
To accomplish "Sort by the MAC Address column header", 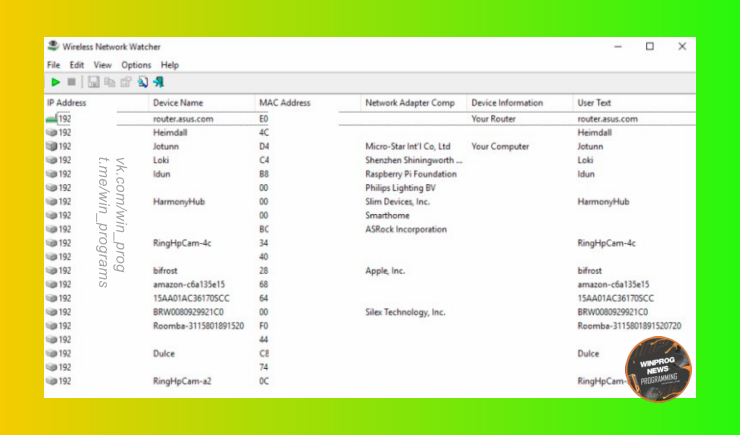I will pyautogui.click(x=308, y=103).
